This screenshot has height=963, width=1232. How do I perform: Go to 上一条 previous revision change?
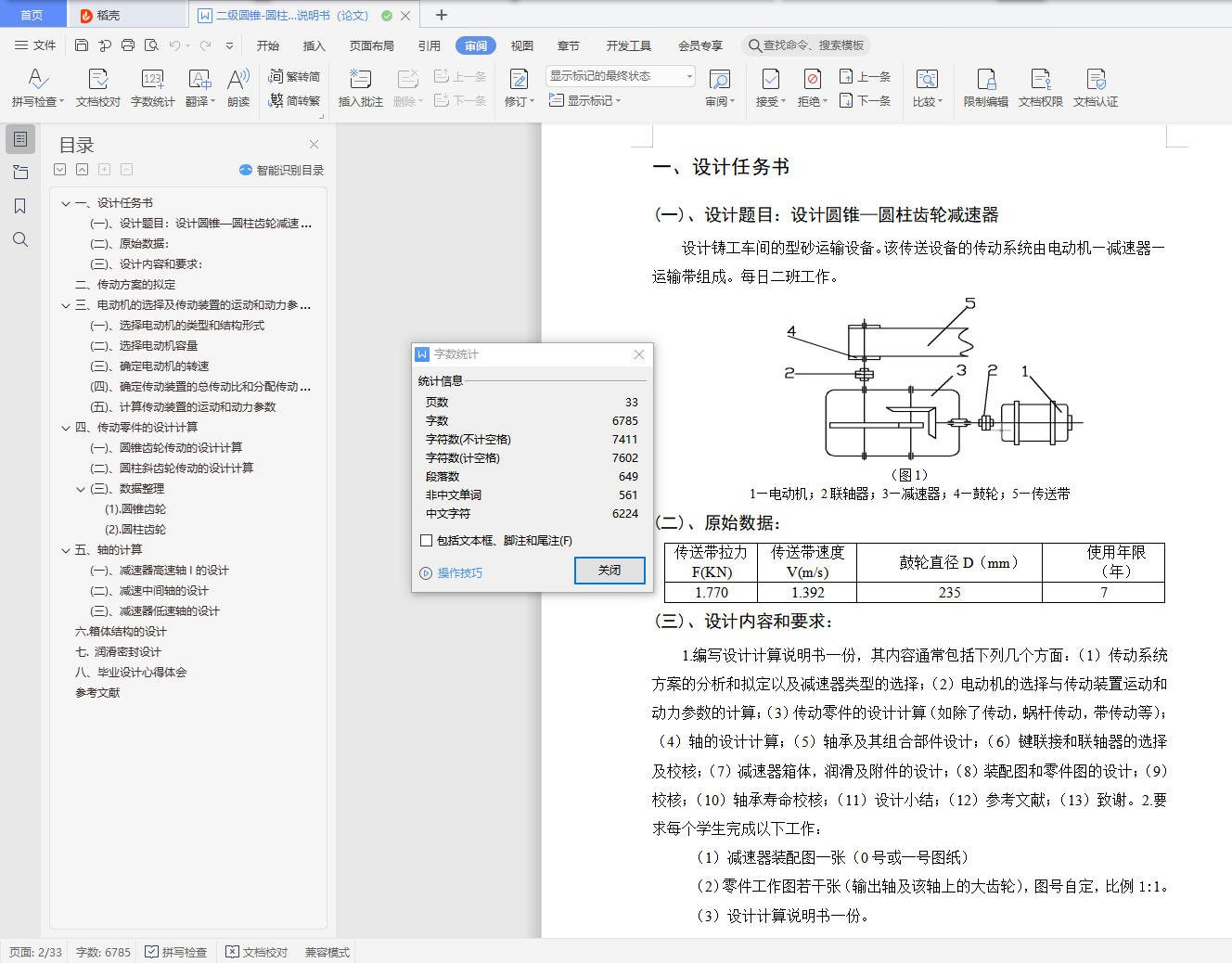865,76
